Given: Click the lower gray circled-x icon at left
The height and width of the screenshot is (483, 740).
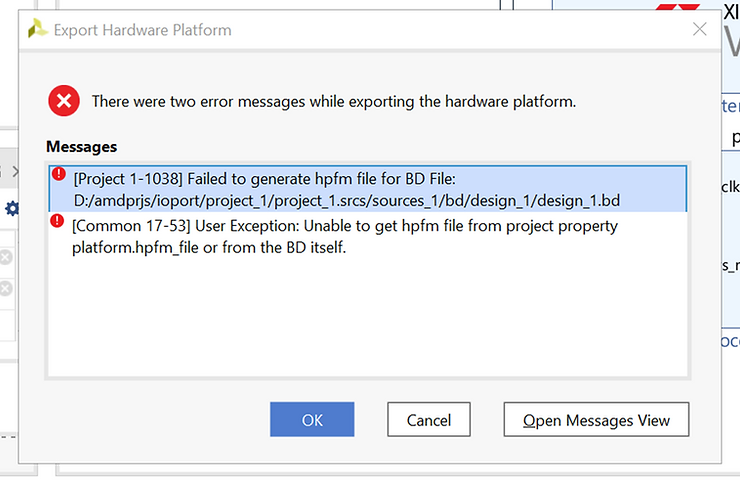Looking at the screenshot, I should pyautogui.click(x=6, y=289).
